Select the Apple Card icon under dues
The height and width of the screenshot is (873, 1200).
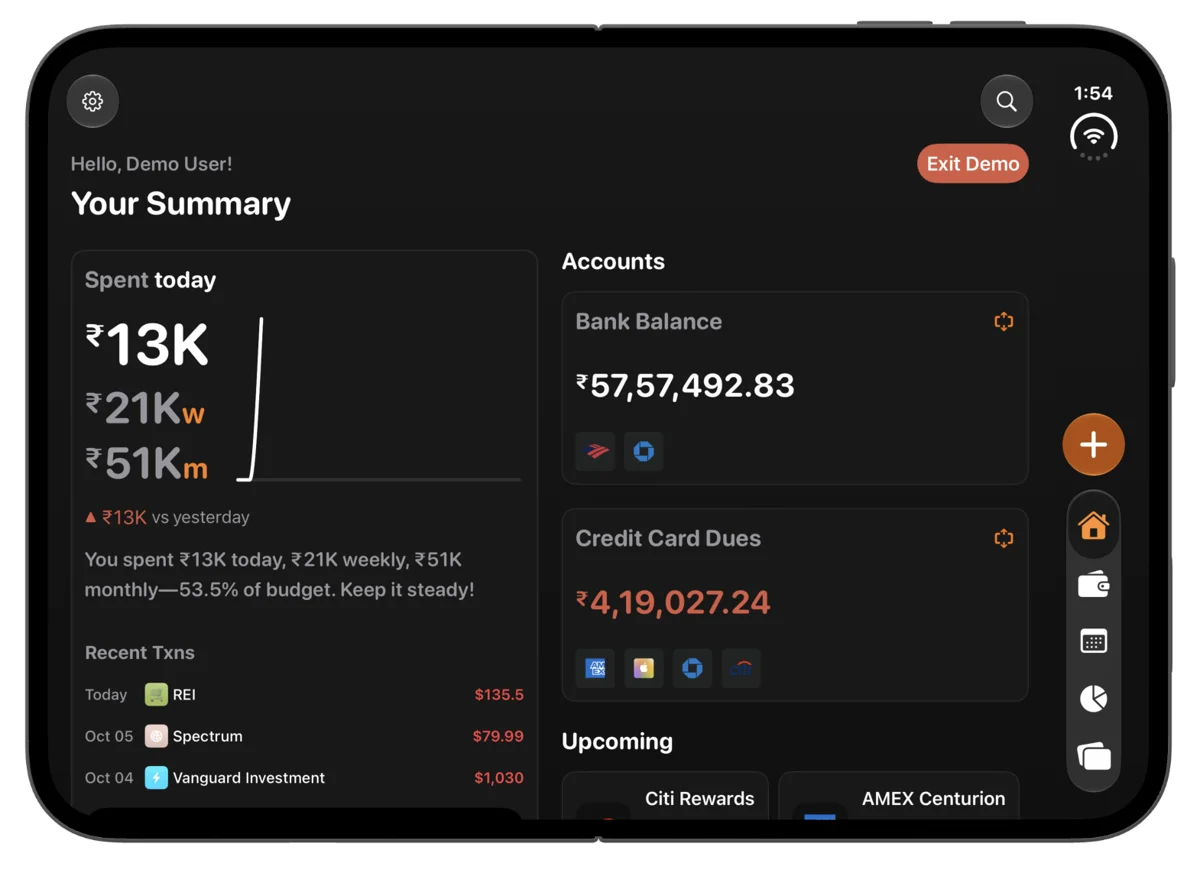click(x=643, y=668)
